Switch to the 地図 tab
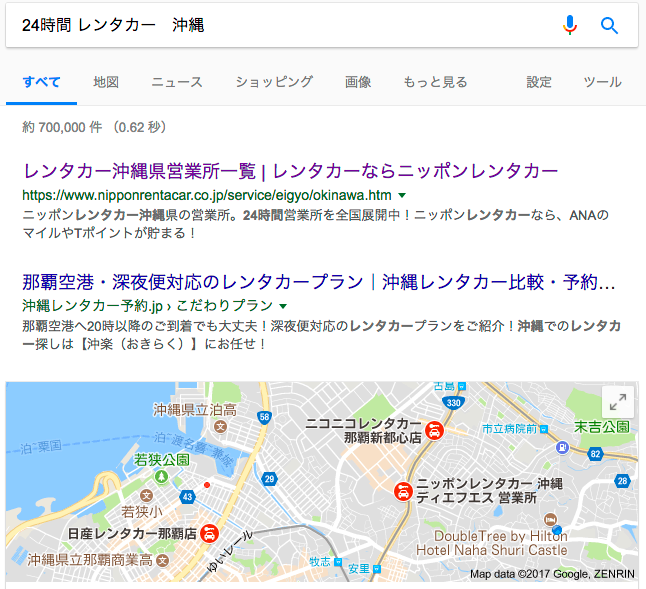This screenshot has height=589, width=646. click(106, 82)
